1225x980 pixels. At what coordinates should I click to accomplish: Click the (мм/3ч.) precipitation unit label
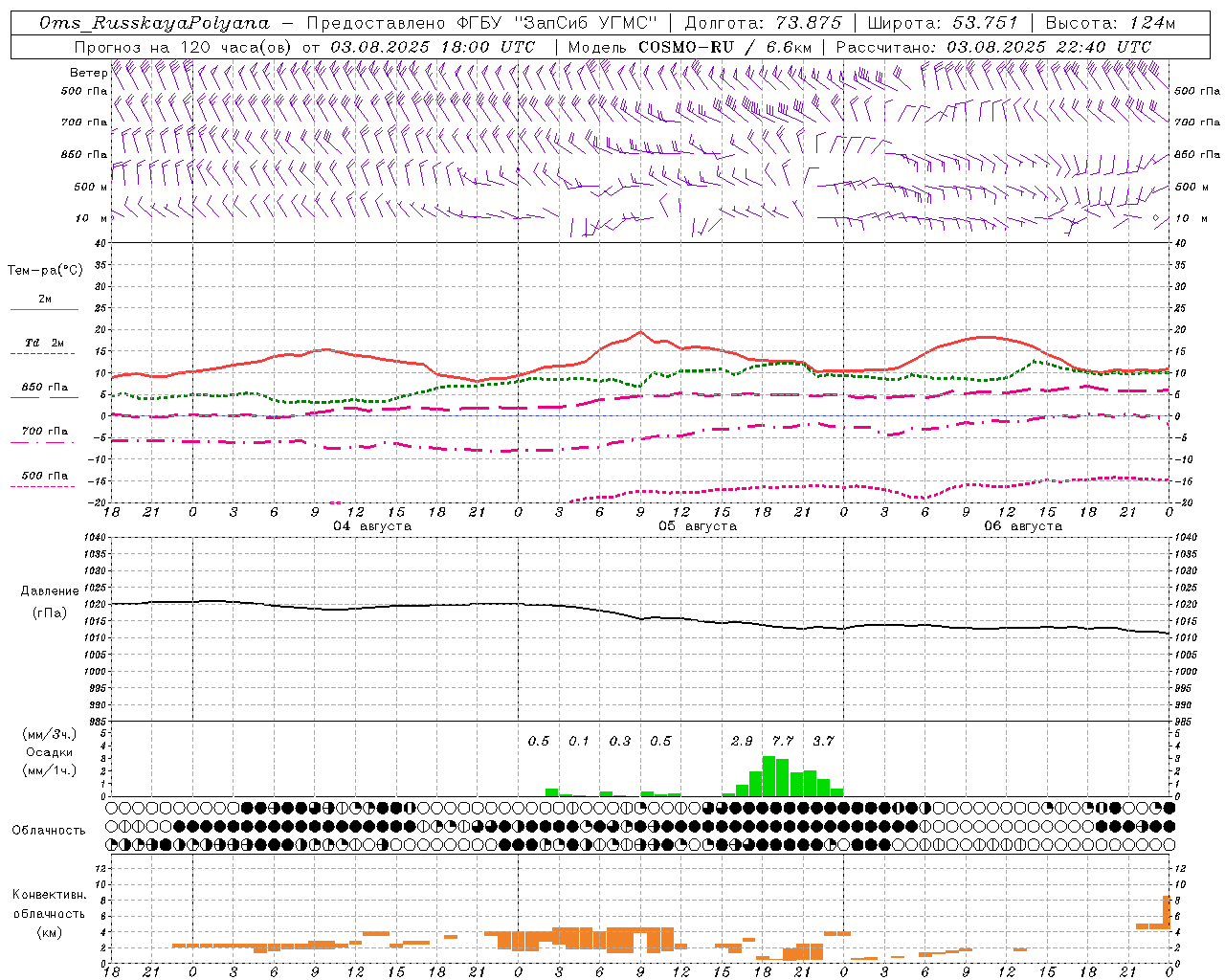click(x=49, y=734)
